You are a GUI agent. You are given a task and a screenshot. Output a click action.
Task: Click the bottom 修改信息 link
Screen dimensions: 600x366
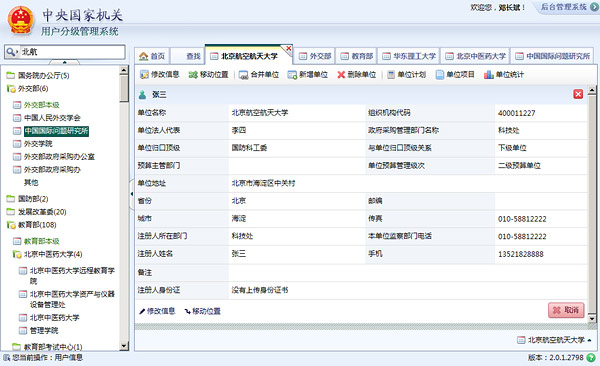pos(157,311)
